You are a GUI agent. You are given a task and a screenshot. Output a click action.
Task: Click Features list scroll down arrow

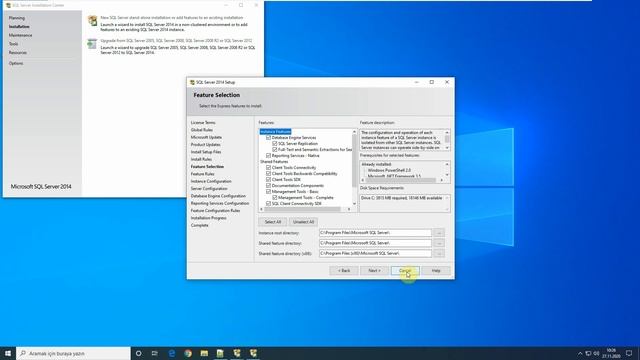pyautogui.click(x=354, y=203)
